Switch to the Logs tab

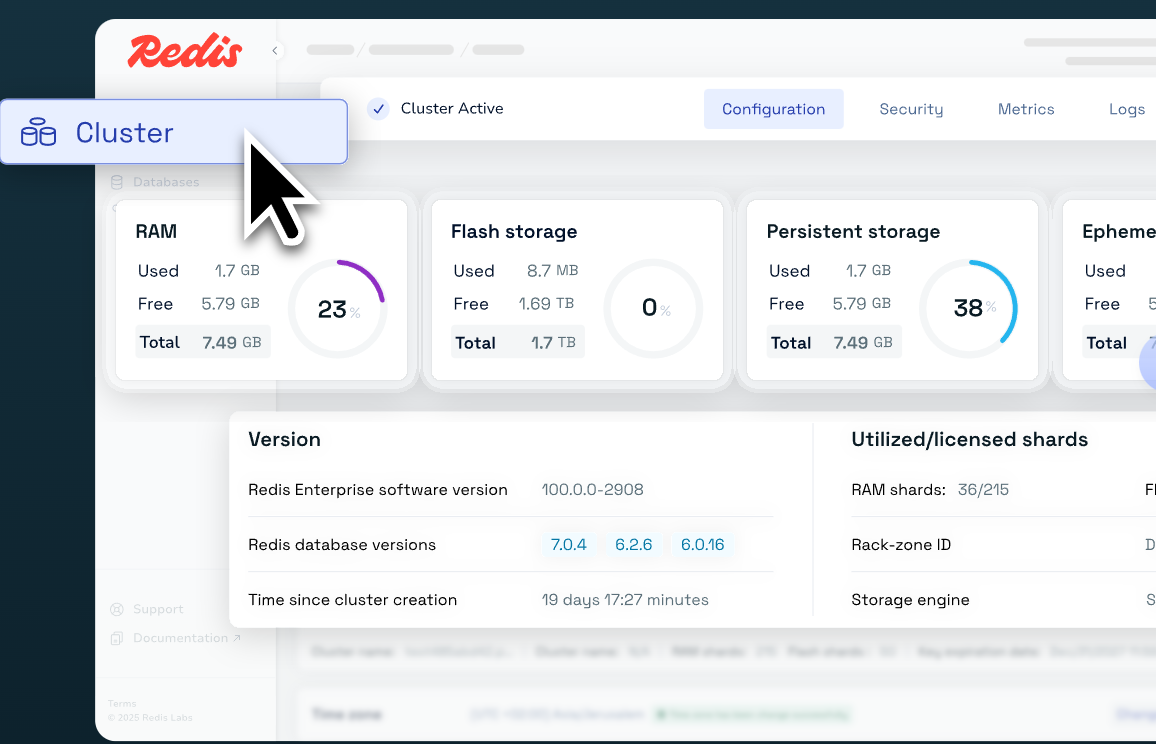click(1127, 109)
